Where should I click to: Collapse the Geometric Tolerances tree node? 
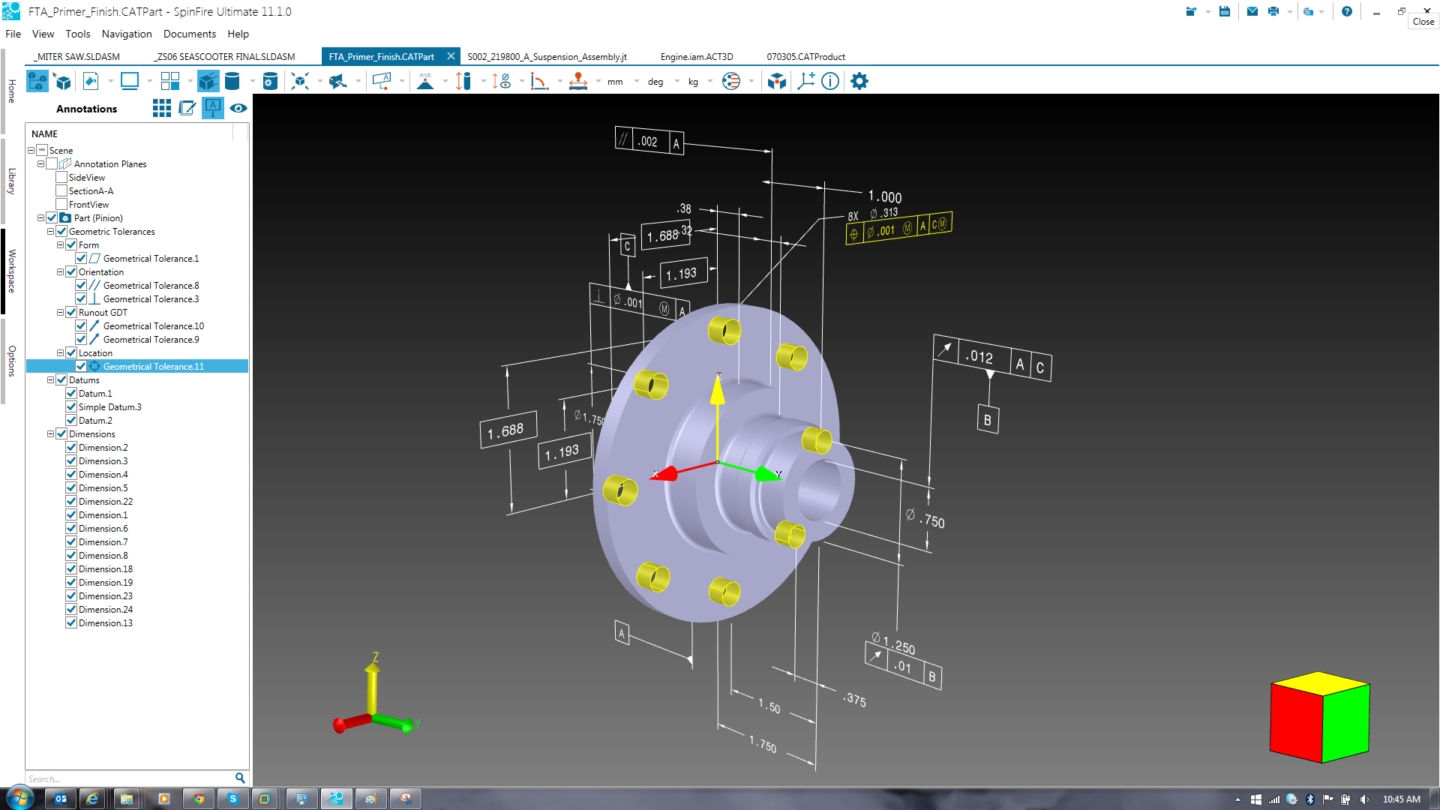(x=51, y=232)
